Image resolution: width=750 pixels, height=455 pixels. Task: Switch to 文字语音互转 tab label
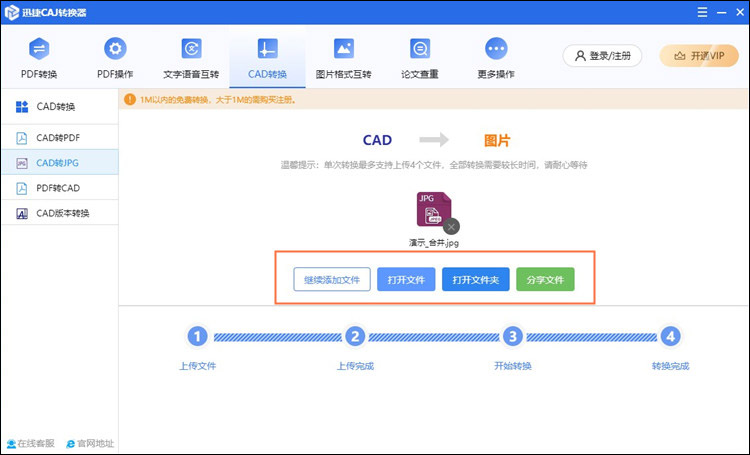click(x=191, y=74)
